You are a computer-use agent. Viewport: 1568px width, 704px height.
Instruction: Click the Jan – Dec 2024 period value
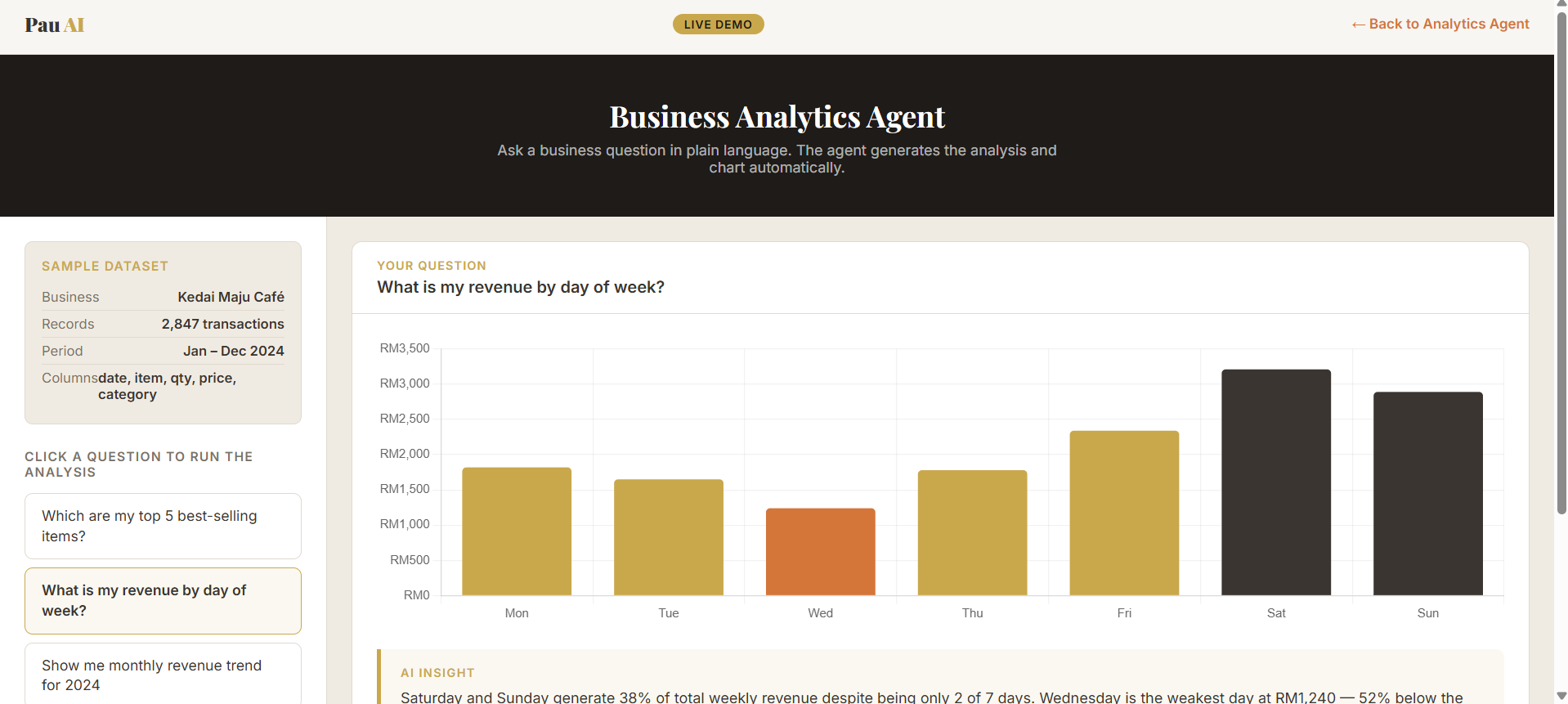[234, 351]
